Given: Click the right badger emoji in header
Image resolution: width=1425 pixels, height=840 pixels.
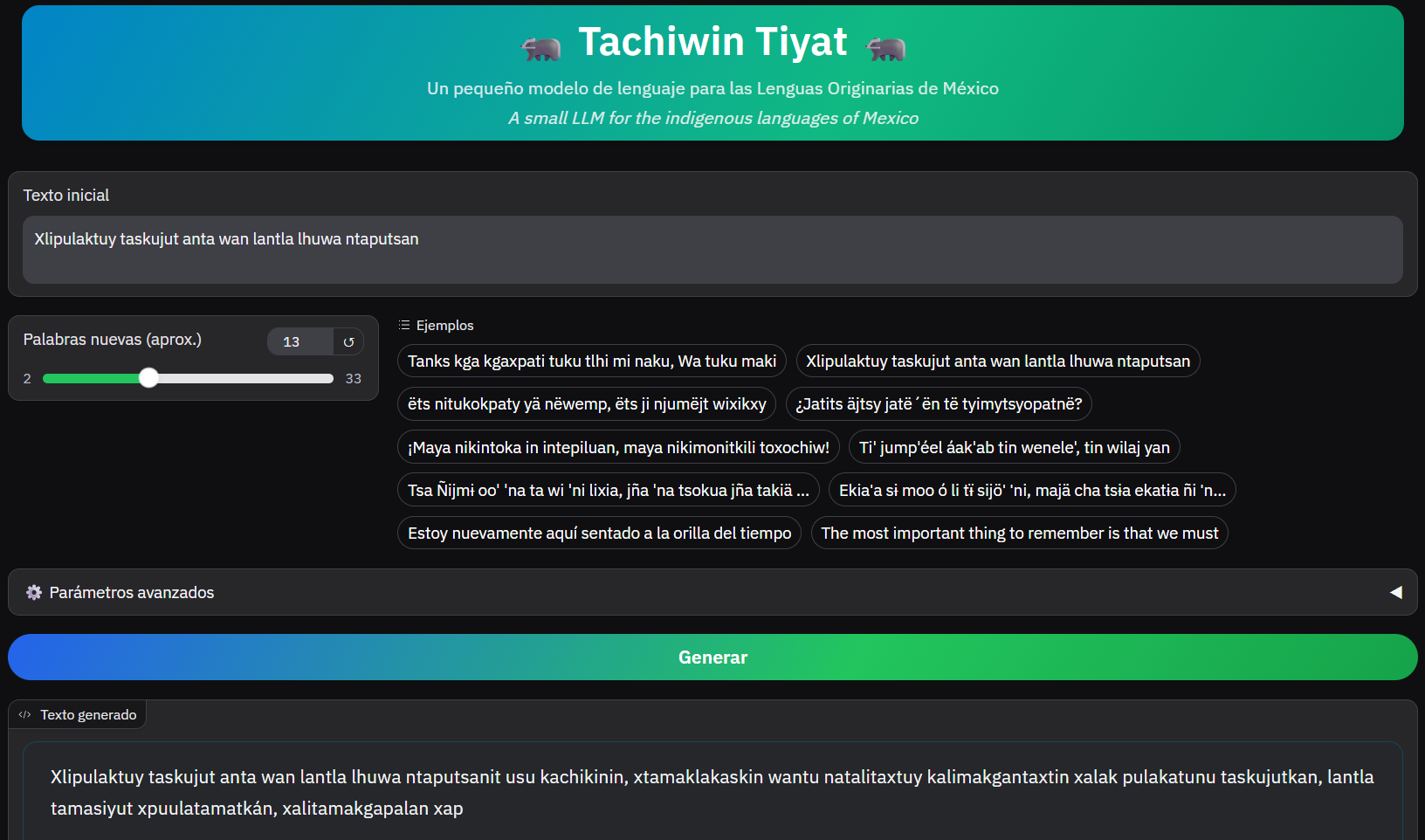Looking at the screenshot, I should click(x=886, y=48).
